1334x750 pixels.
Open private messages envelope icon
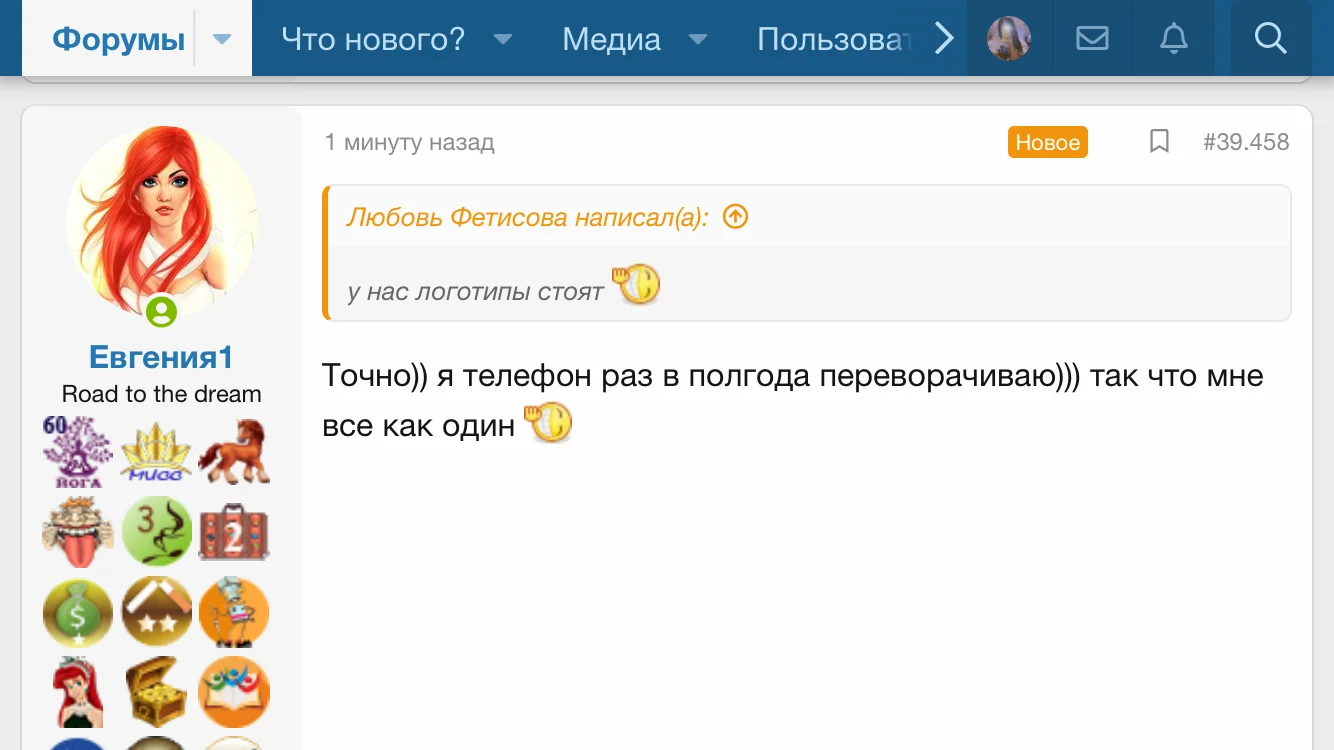pos(1092,39)
